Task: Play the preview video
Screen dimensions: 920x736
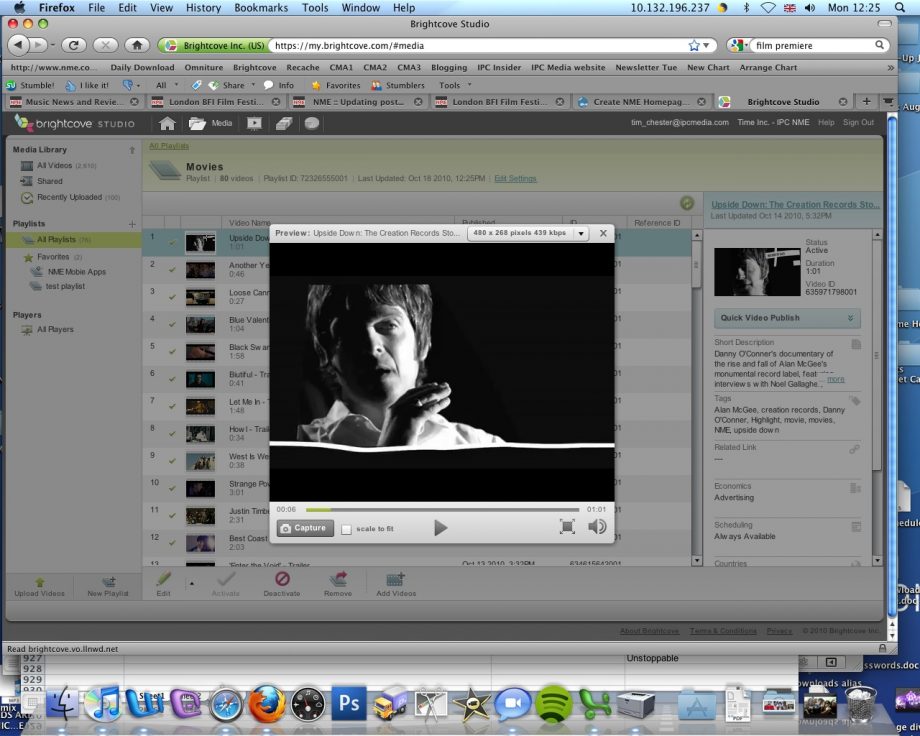Action: point(441,528)
